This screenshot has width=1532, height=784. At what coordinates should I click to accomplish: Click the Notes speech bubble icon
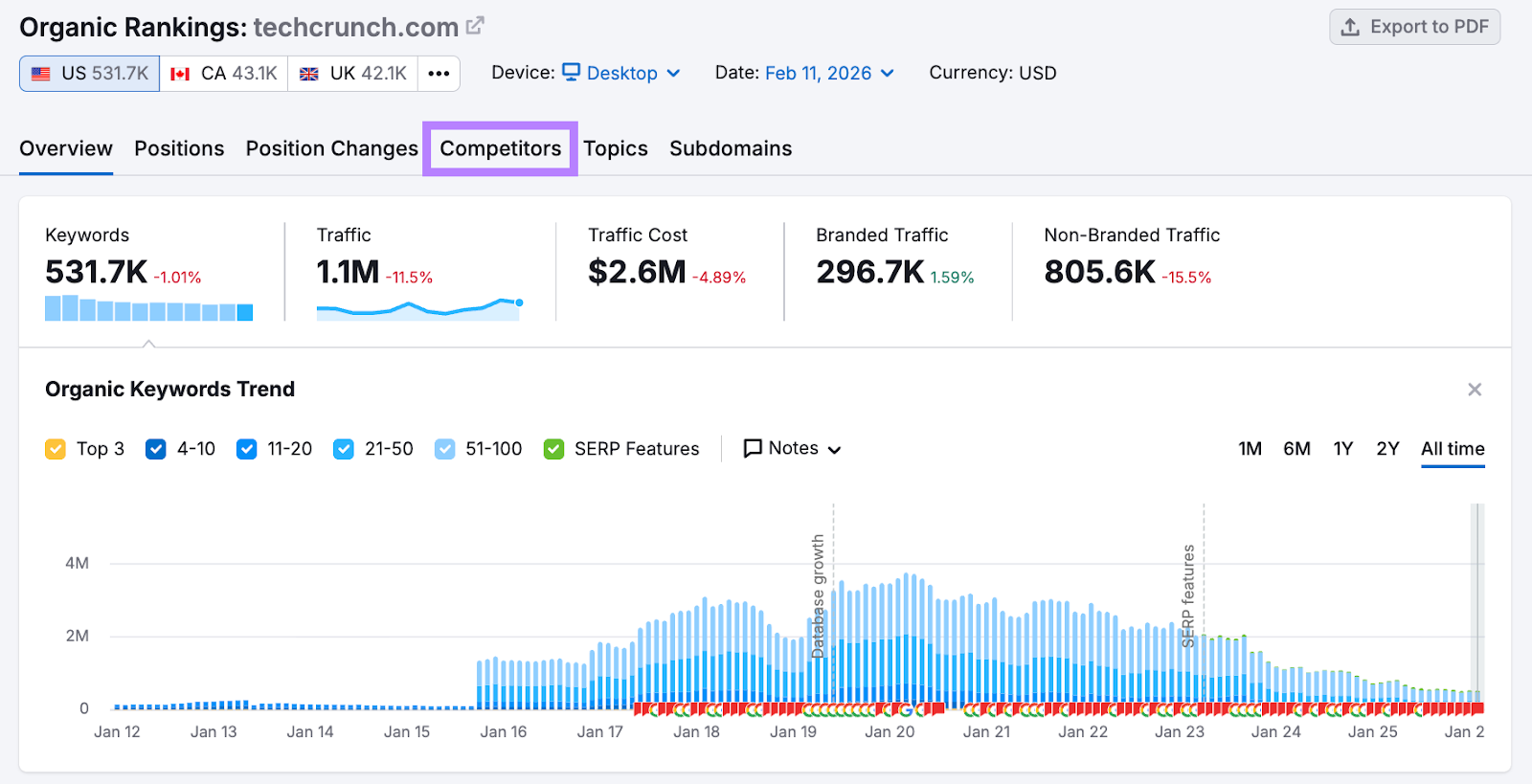[x=753, y=448]
